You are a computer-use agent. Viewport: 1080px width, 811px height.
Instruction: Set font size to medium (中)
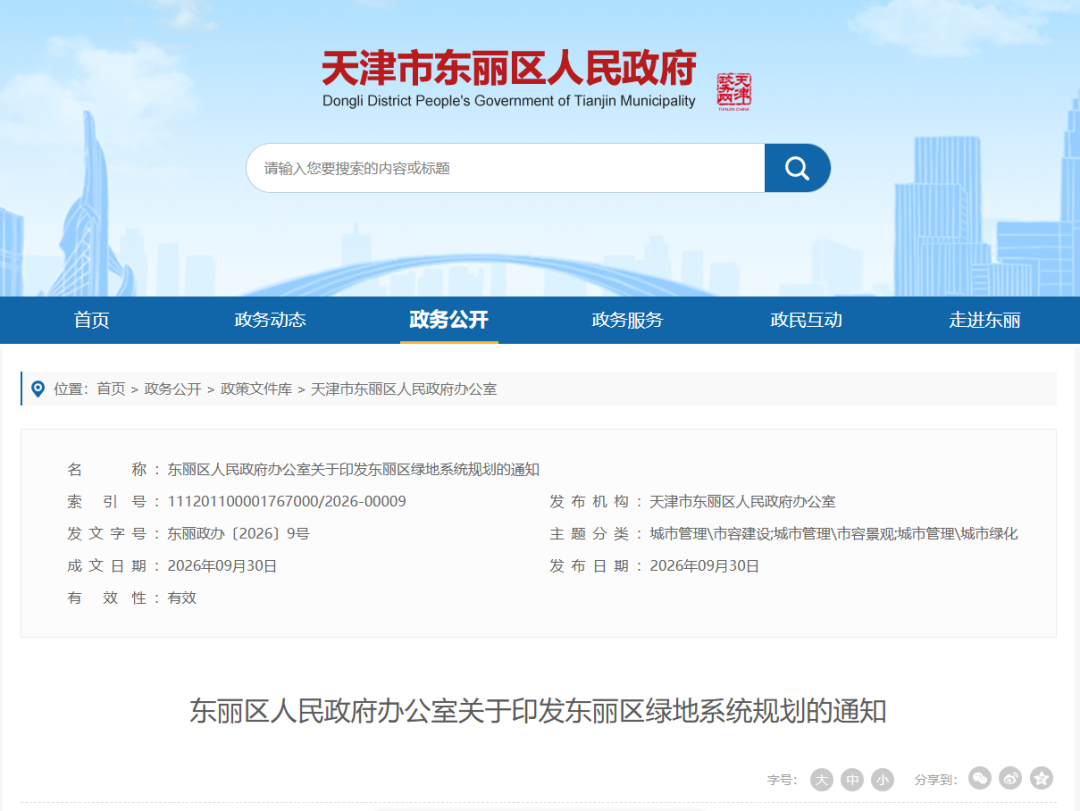852,779
